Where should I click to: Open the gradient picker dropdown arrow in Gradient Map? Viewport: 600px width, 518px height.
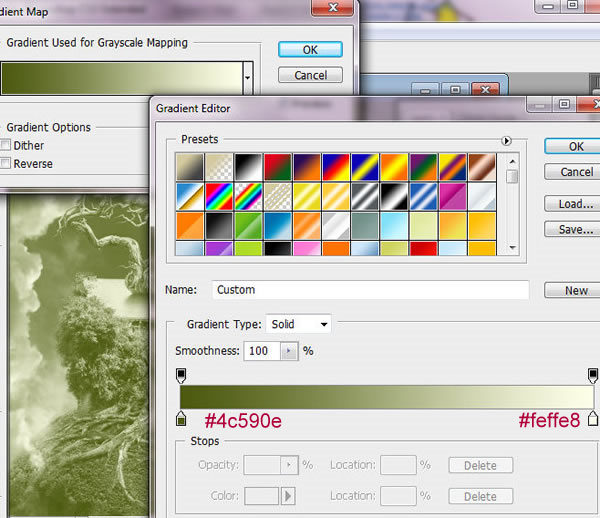248,78
